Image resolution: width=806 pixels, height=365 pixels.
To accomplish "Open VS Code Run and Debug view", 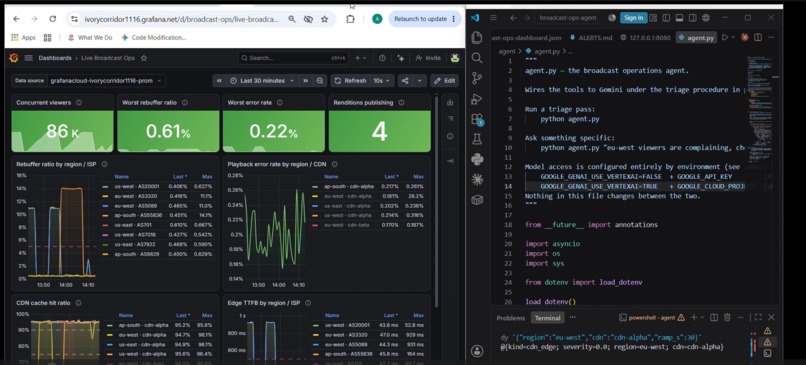I will pos(477,99).
